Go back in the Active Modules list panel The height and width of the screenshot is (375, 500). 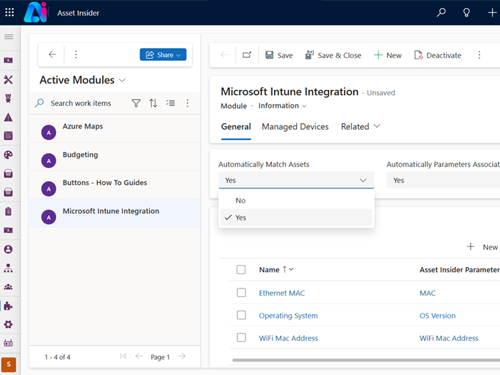pos(52,54)
